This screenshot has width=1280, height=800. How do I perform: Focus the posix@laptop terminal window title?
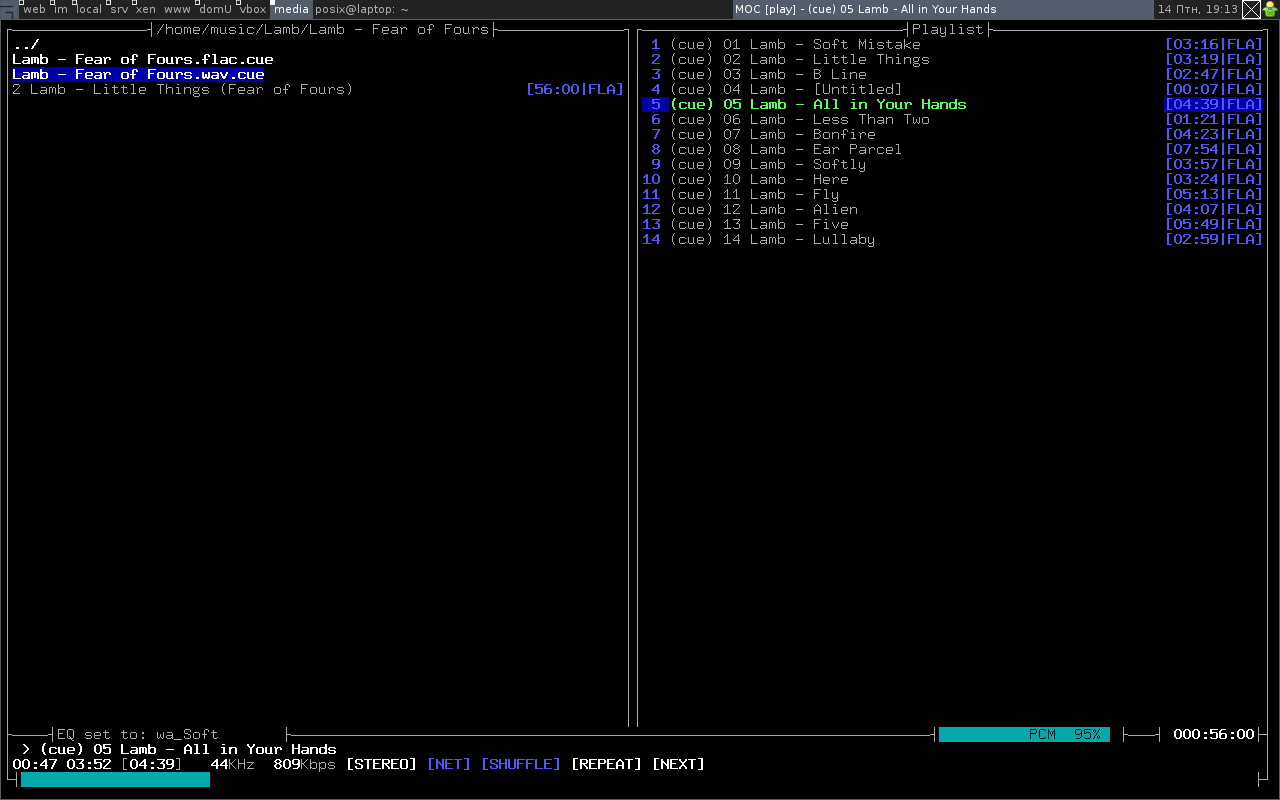(362, 9)
